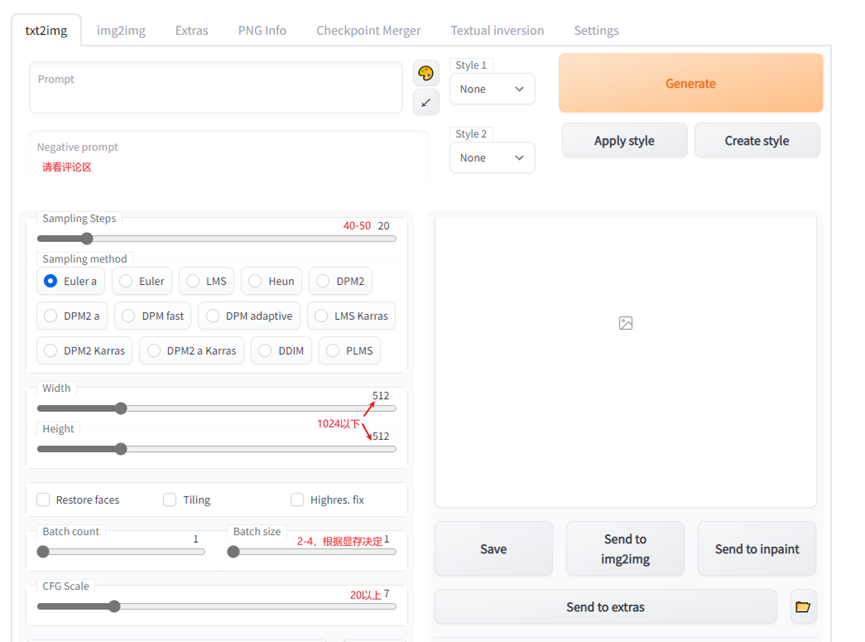Click the Send to inpaint button
865x642 pixels.
tap(757, 549)
